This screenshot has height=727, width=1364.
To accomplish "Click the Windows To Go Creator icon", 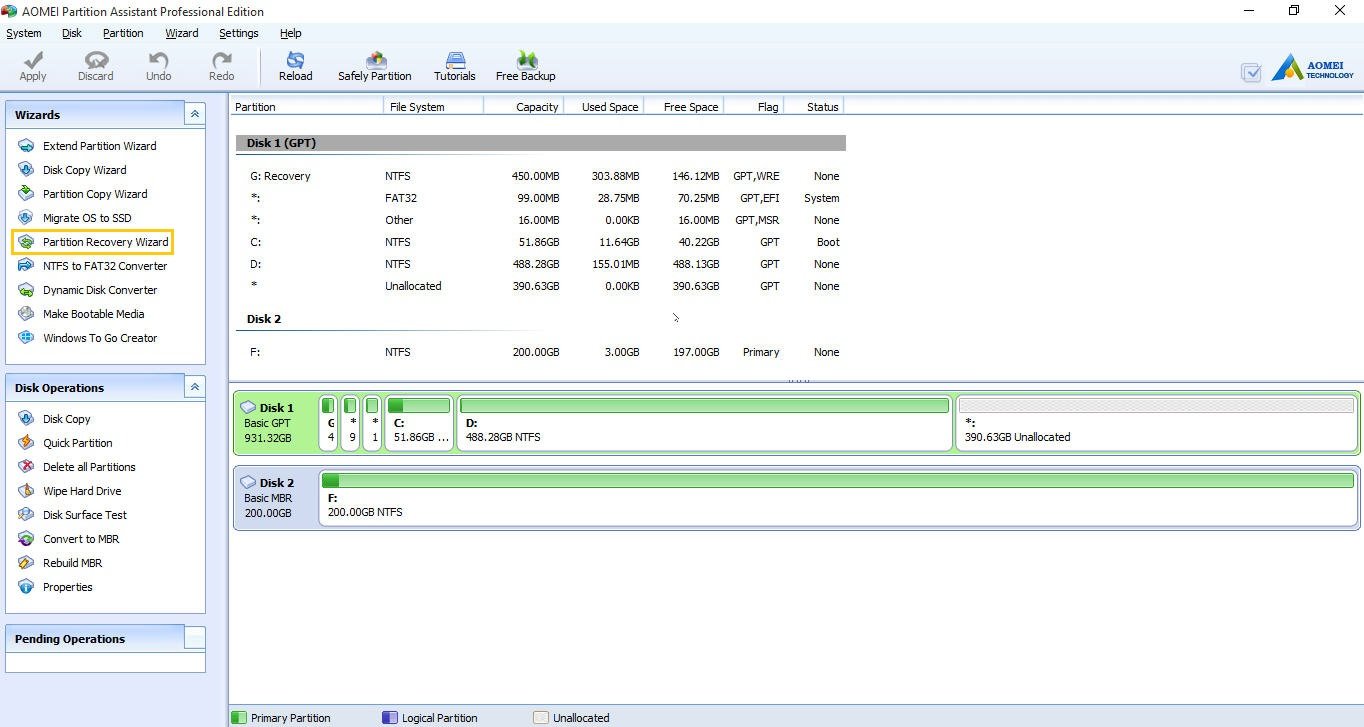I will tap(26, 338).
